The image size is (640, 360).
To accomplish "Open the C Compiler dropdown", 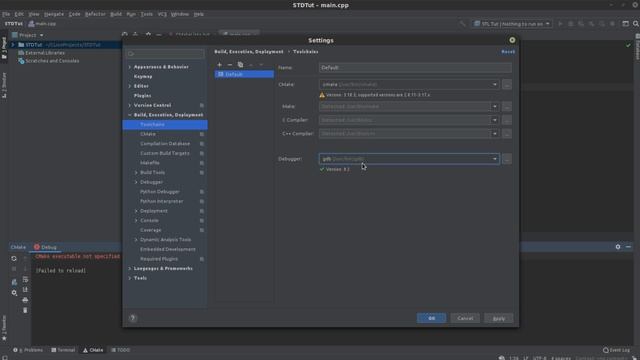I will click(495, 120).
